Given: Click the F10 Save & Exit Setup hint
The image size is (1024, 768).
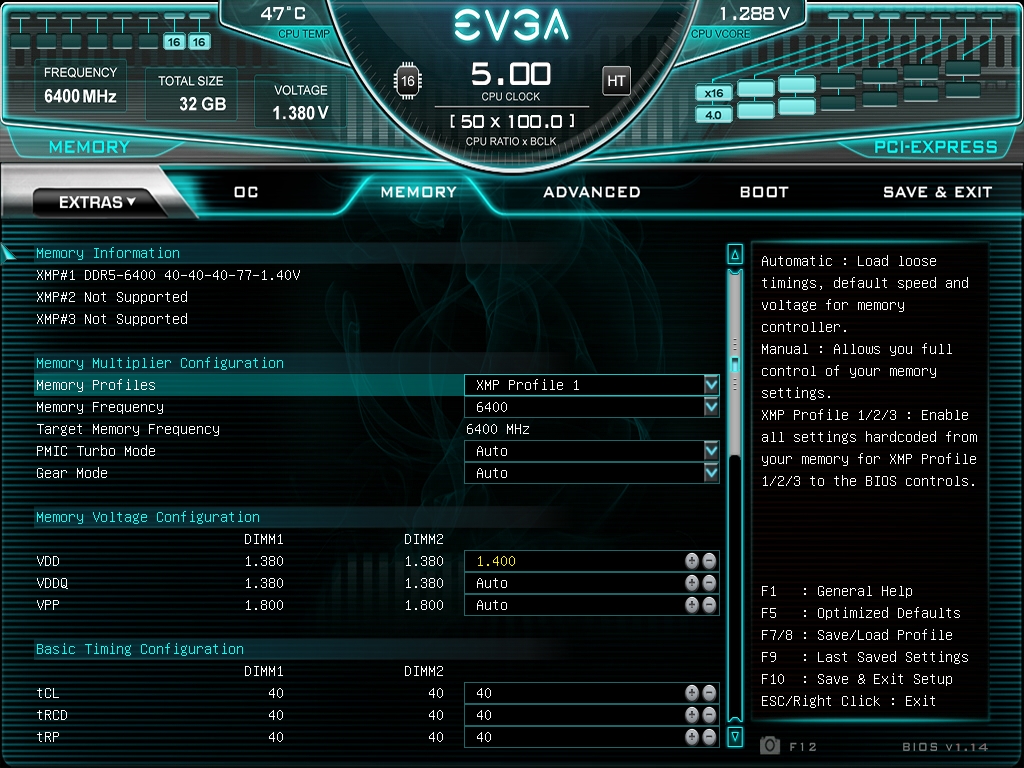Looking at the screenshot, I should (857, 679).
